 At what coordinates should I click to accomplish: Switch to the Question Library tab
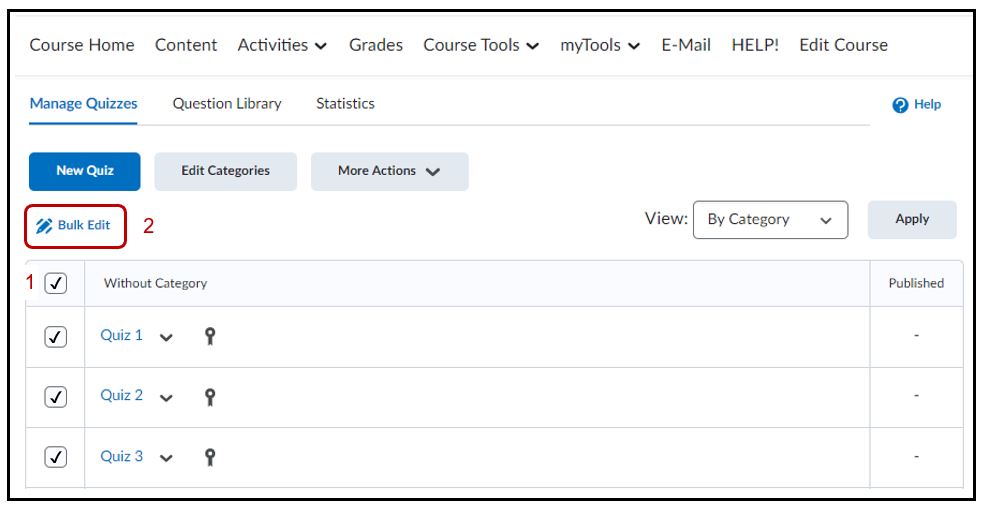(227, 104)
